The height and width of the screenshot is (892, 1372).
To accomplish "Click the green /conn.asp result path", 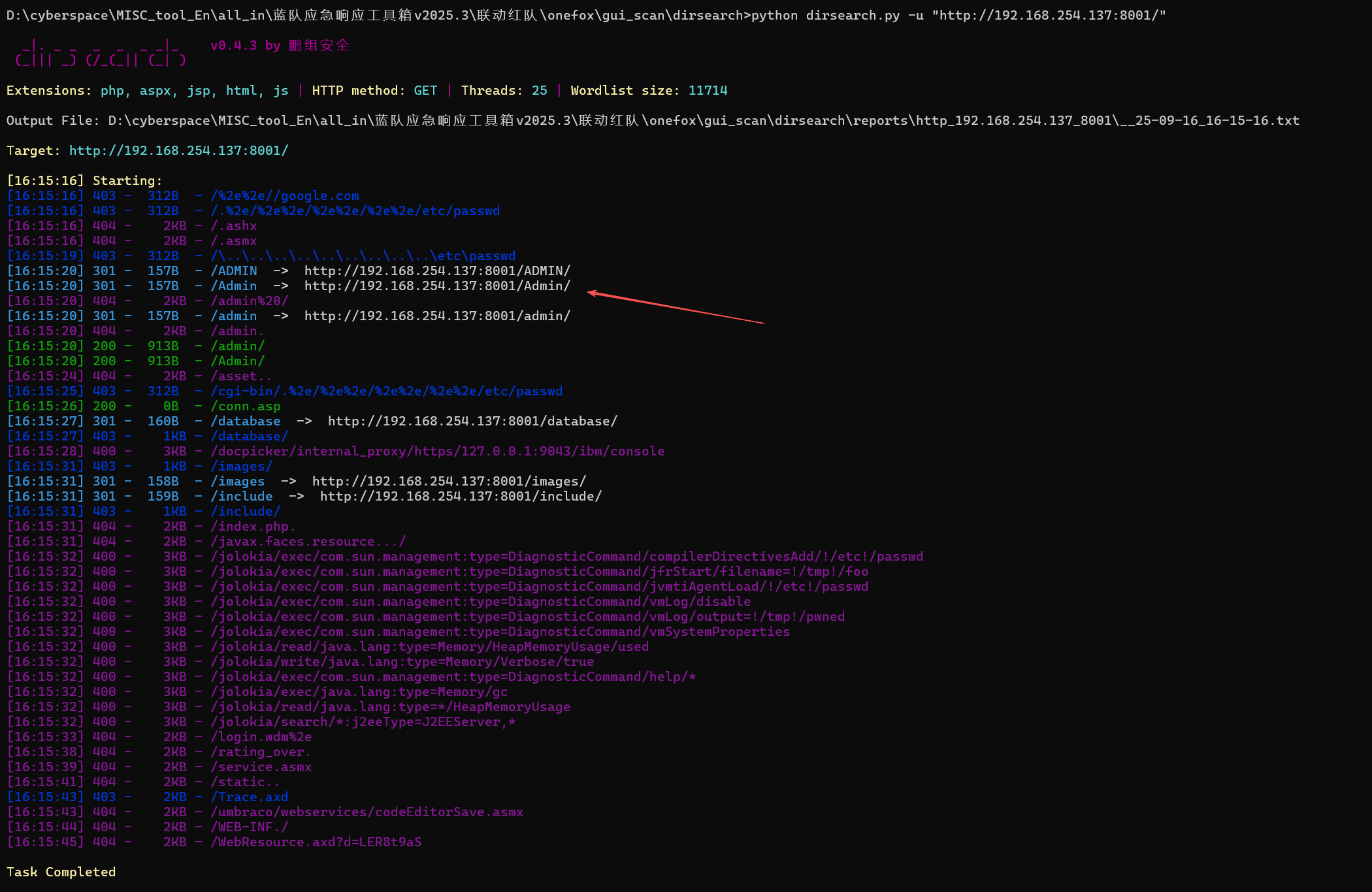I will 246,406.
